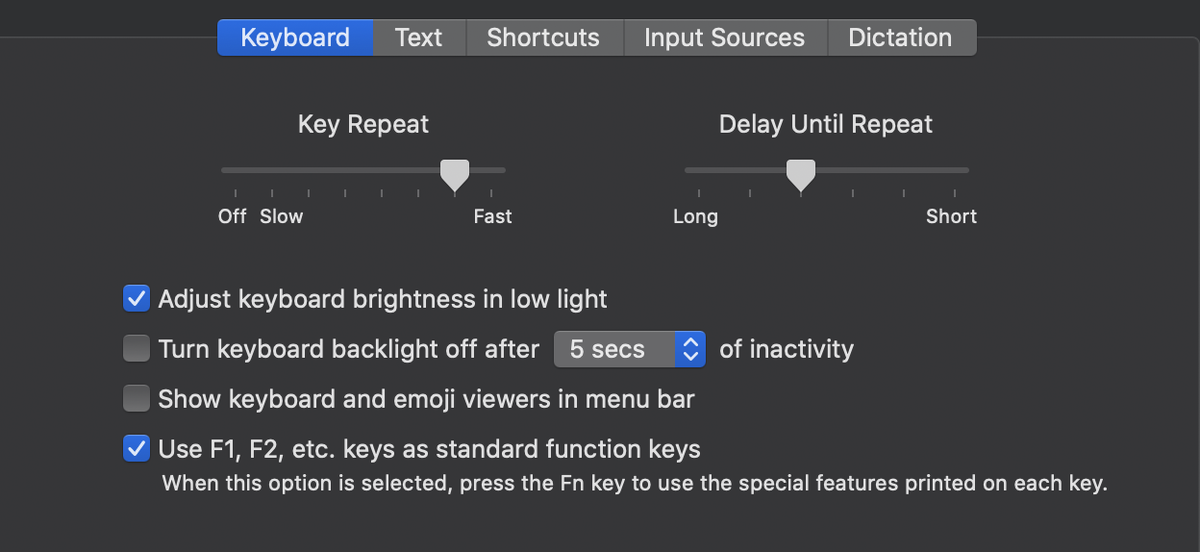The width and height of the screenshot is (1200, 552).
Task: Set Key Repeat slider to Fast tick
Action: (491, 171)
